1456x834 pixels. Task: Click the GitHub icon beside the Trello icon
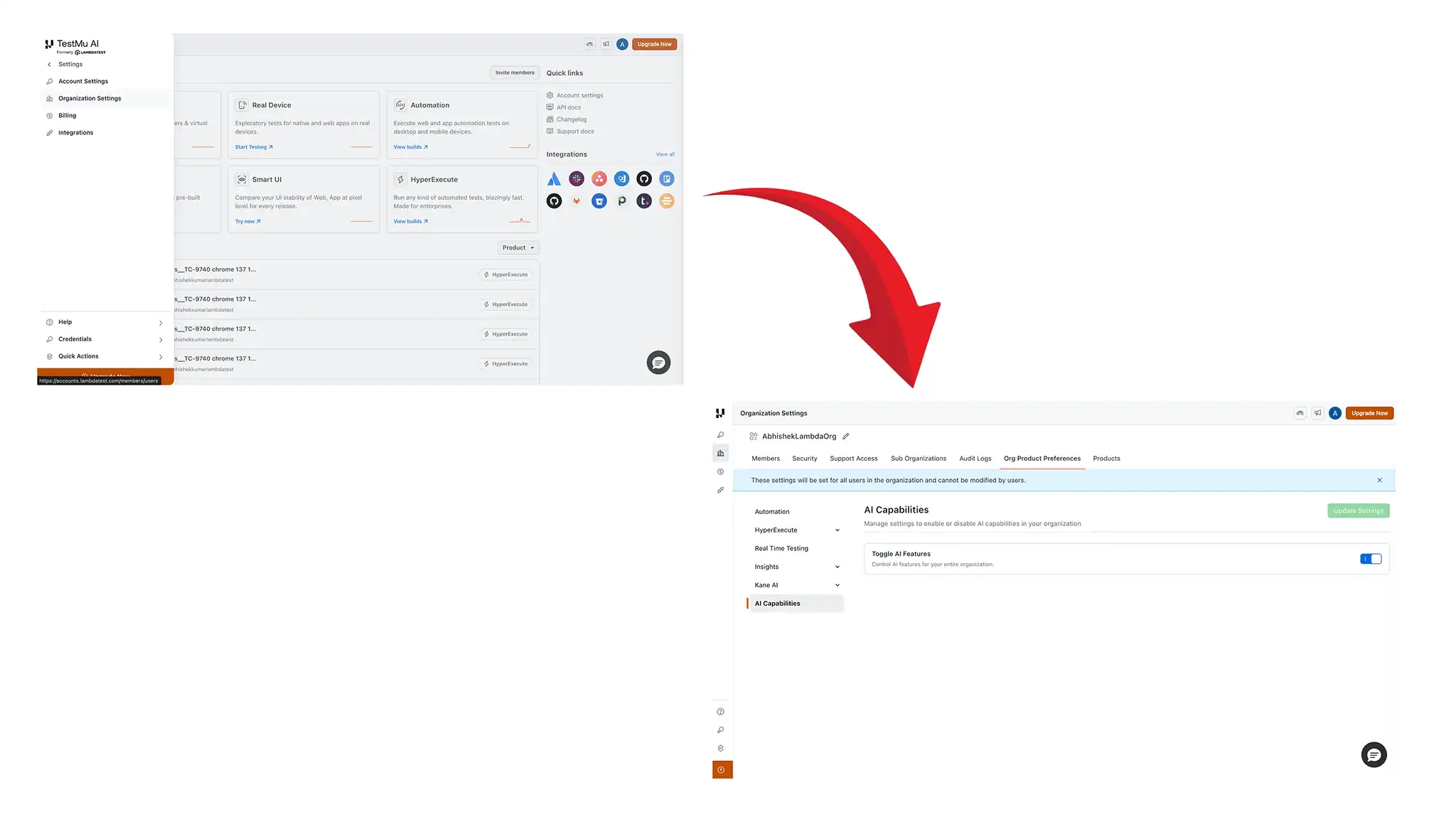(x=644, y=178)
